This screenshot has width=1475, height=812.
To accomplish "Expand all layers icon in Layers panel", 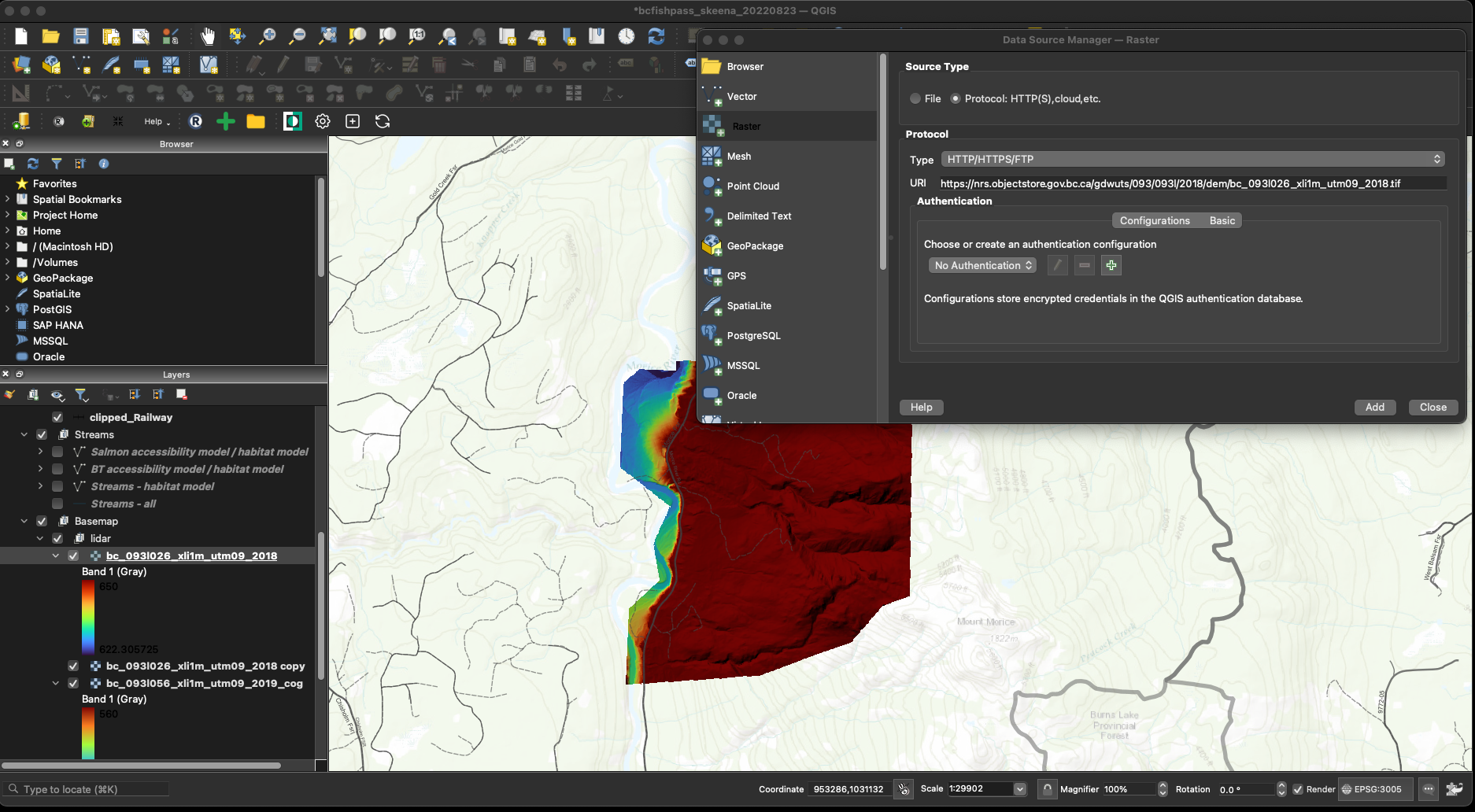I will tap(135, 394).
